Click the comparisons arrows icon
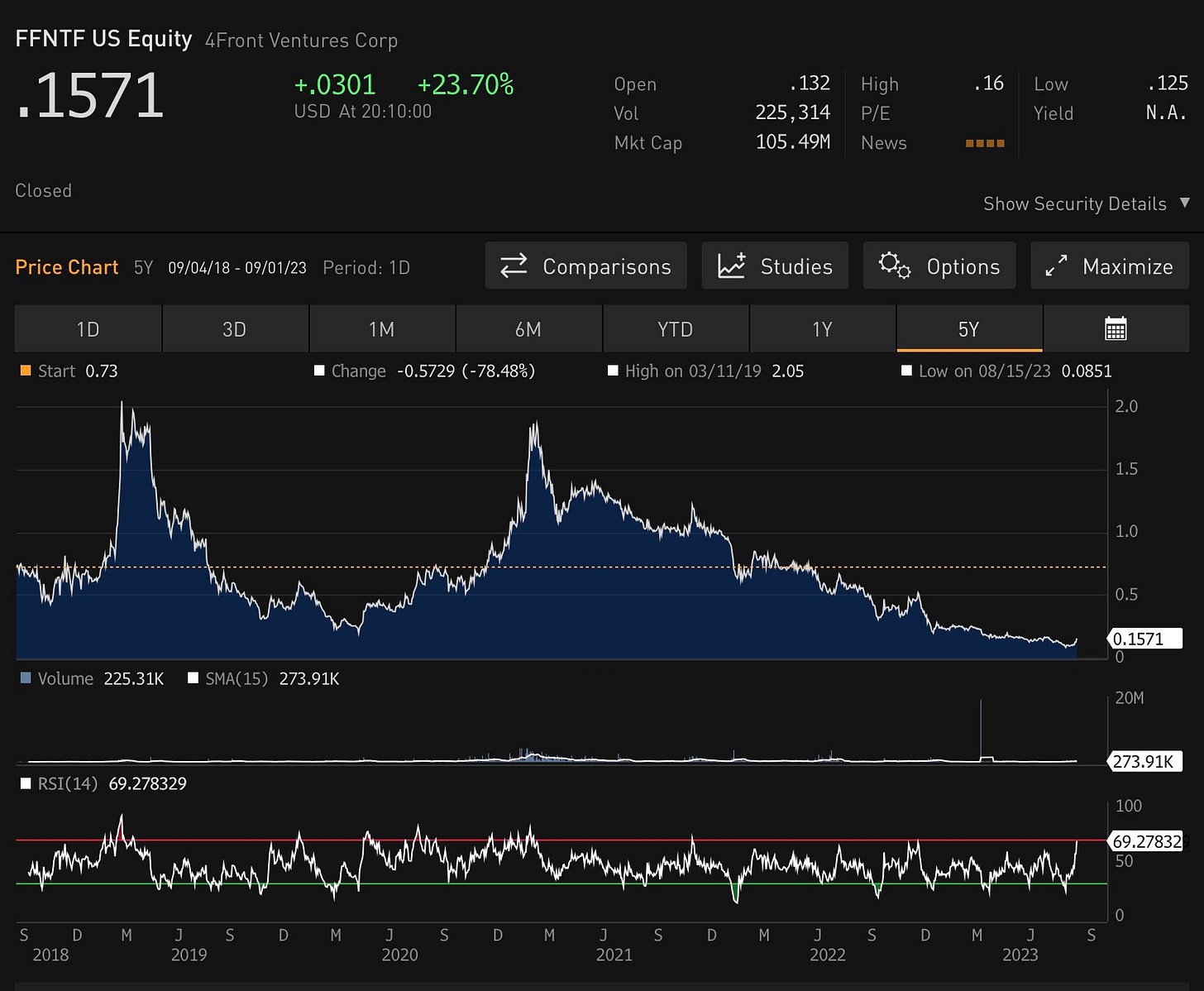This screenshot has height=991, width=1204. (514, 266)
